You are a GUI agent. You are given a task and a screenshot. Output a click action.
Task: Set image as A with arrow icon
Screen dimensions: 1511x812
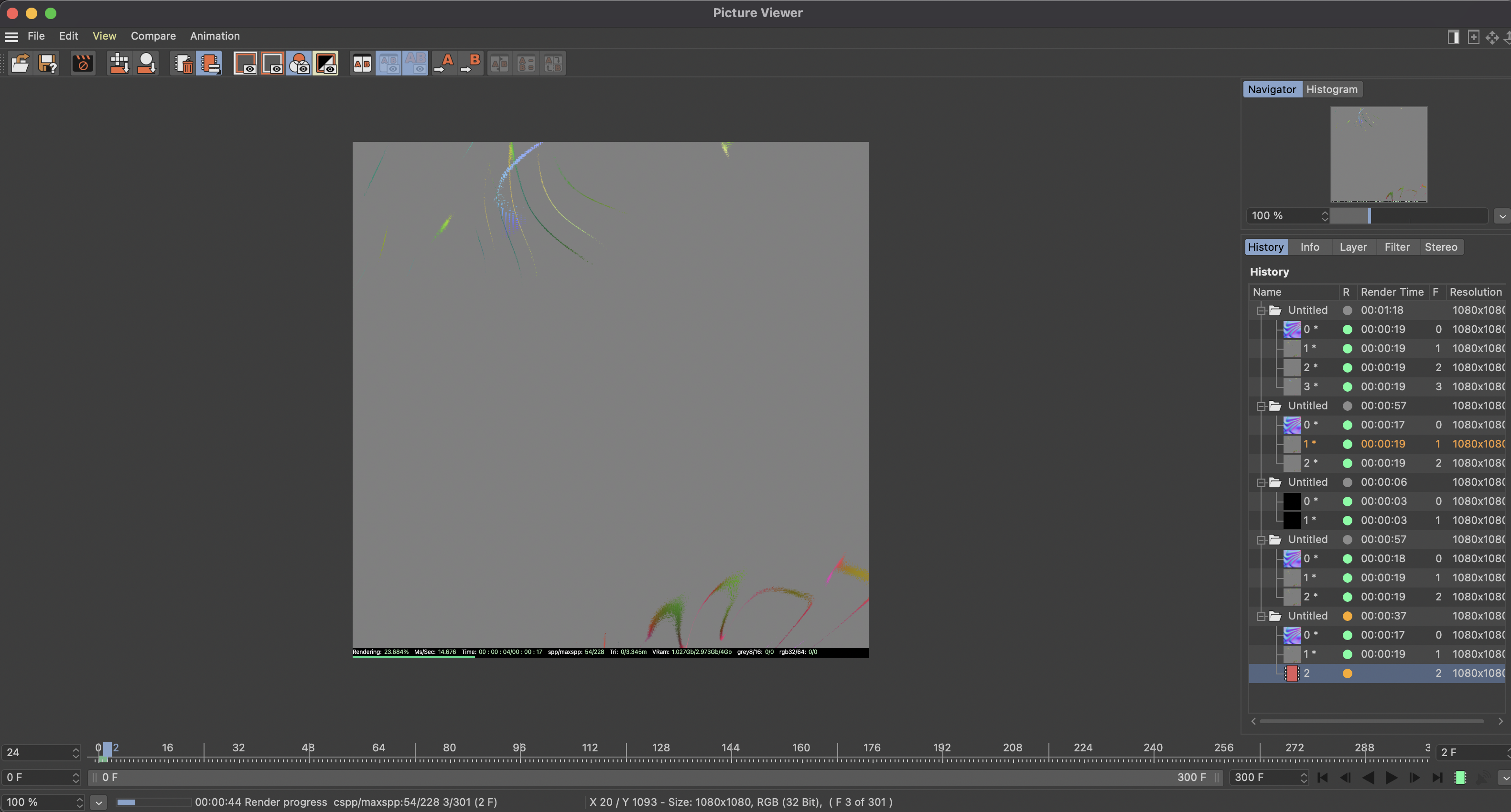(444, 64)
